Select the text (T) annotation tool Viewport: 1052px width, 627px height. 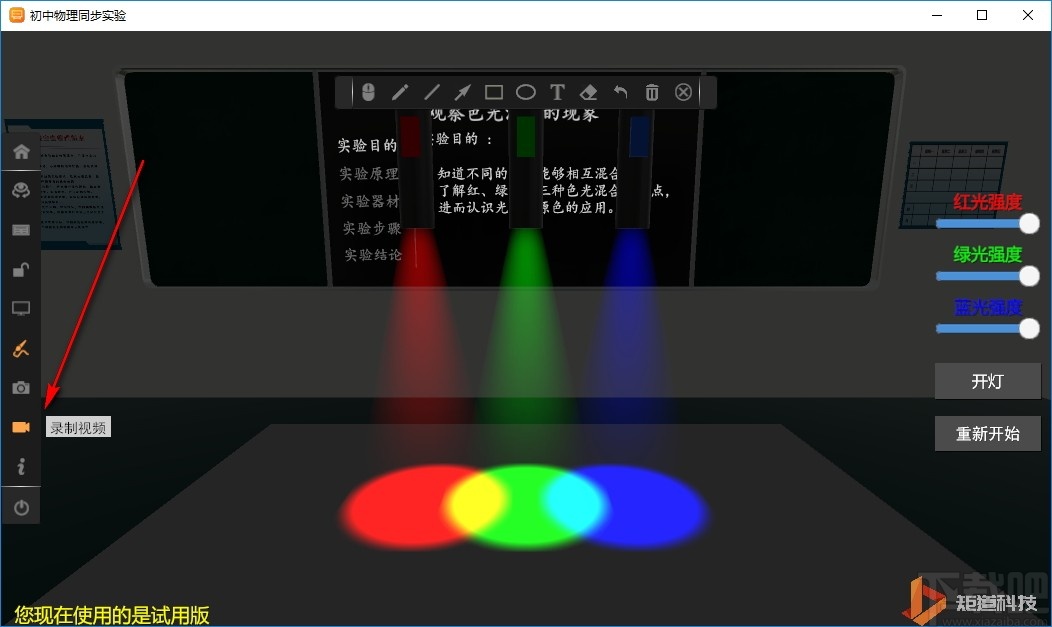point(557,92)
